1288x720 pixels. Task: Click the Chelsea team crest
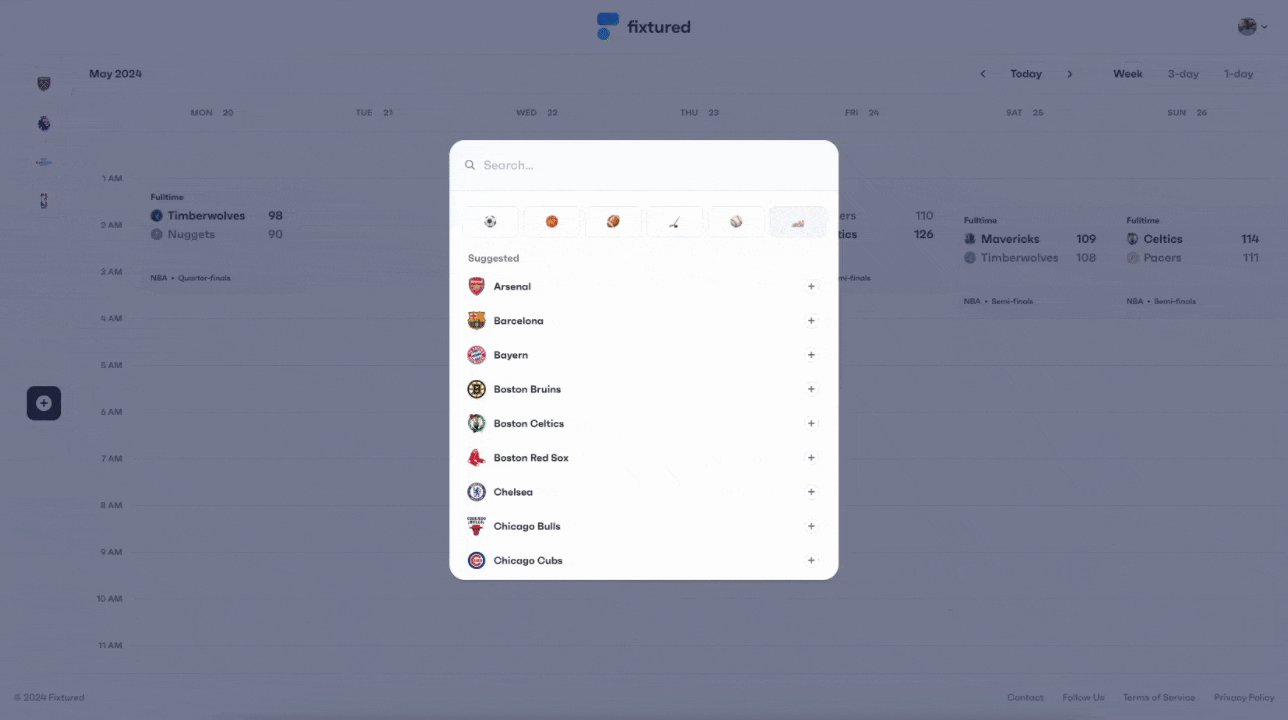477,492
